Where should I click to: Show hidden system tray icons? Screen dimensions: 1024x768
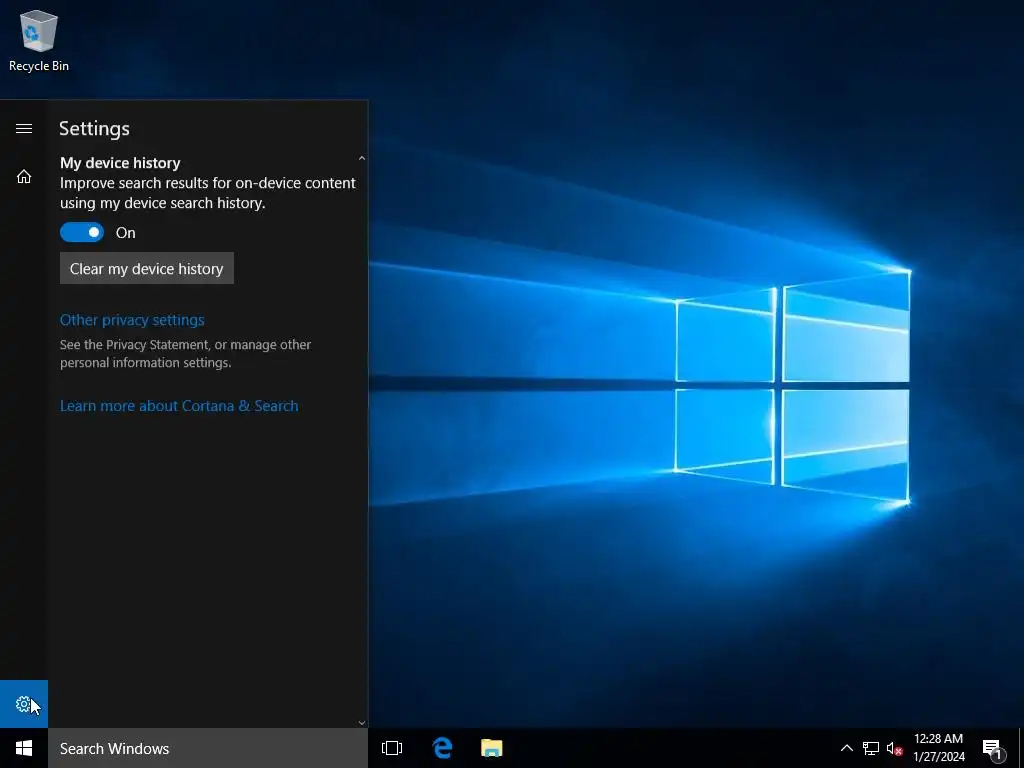846,748
